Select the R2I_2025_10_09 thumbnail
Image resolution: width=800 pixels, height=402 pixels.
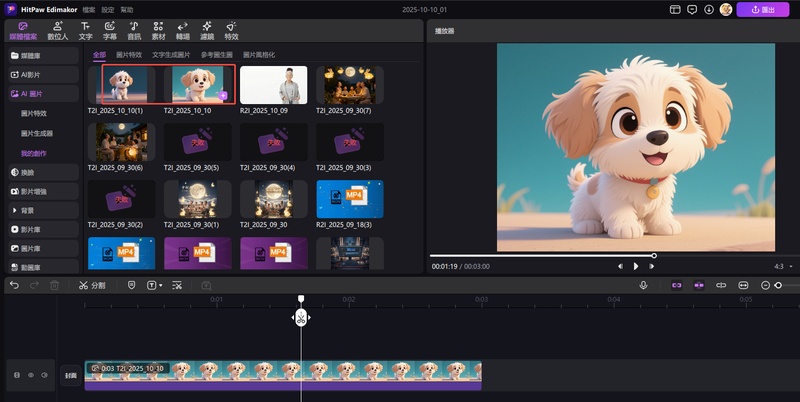point(274,85)
